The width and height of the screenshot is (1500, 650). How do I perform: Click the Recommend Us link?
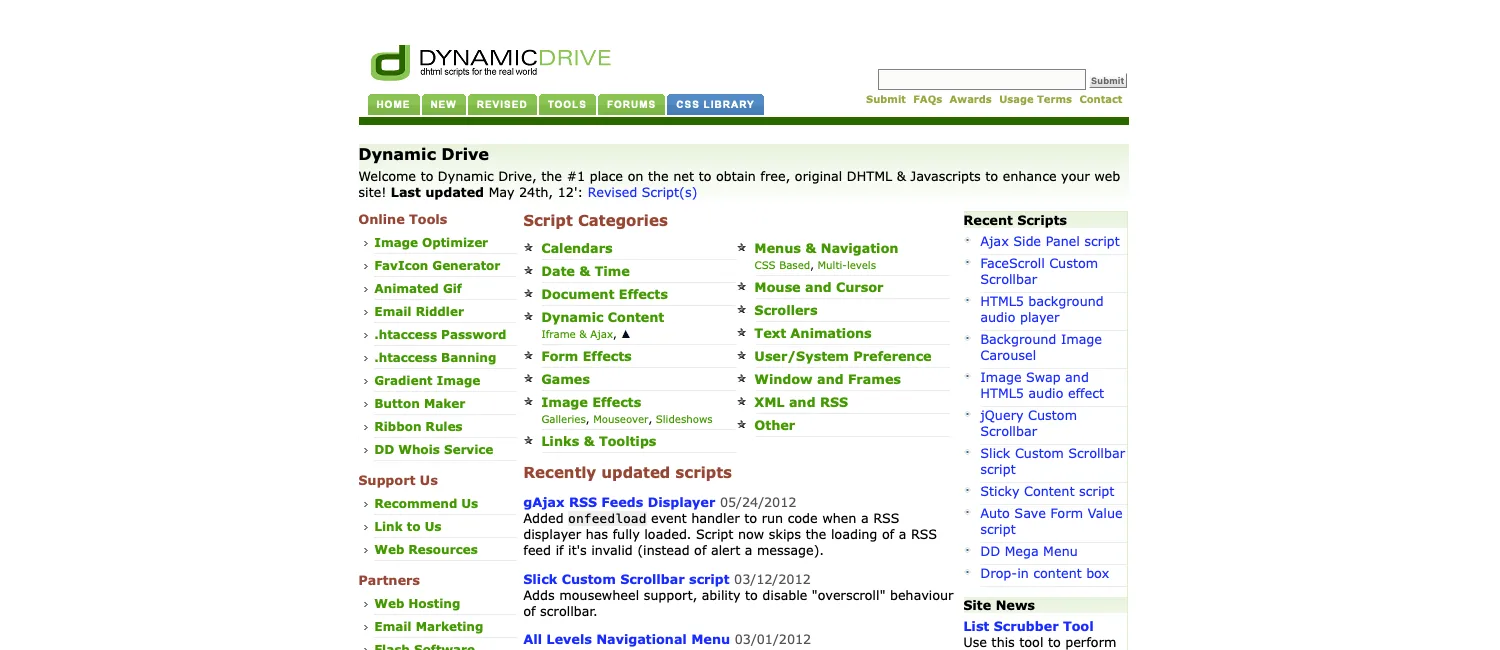[426, 504]
